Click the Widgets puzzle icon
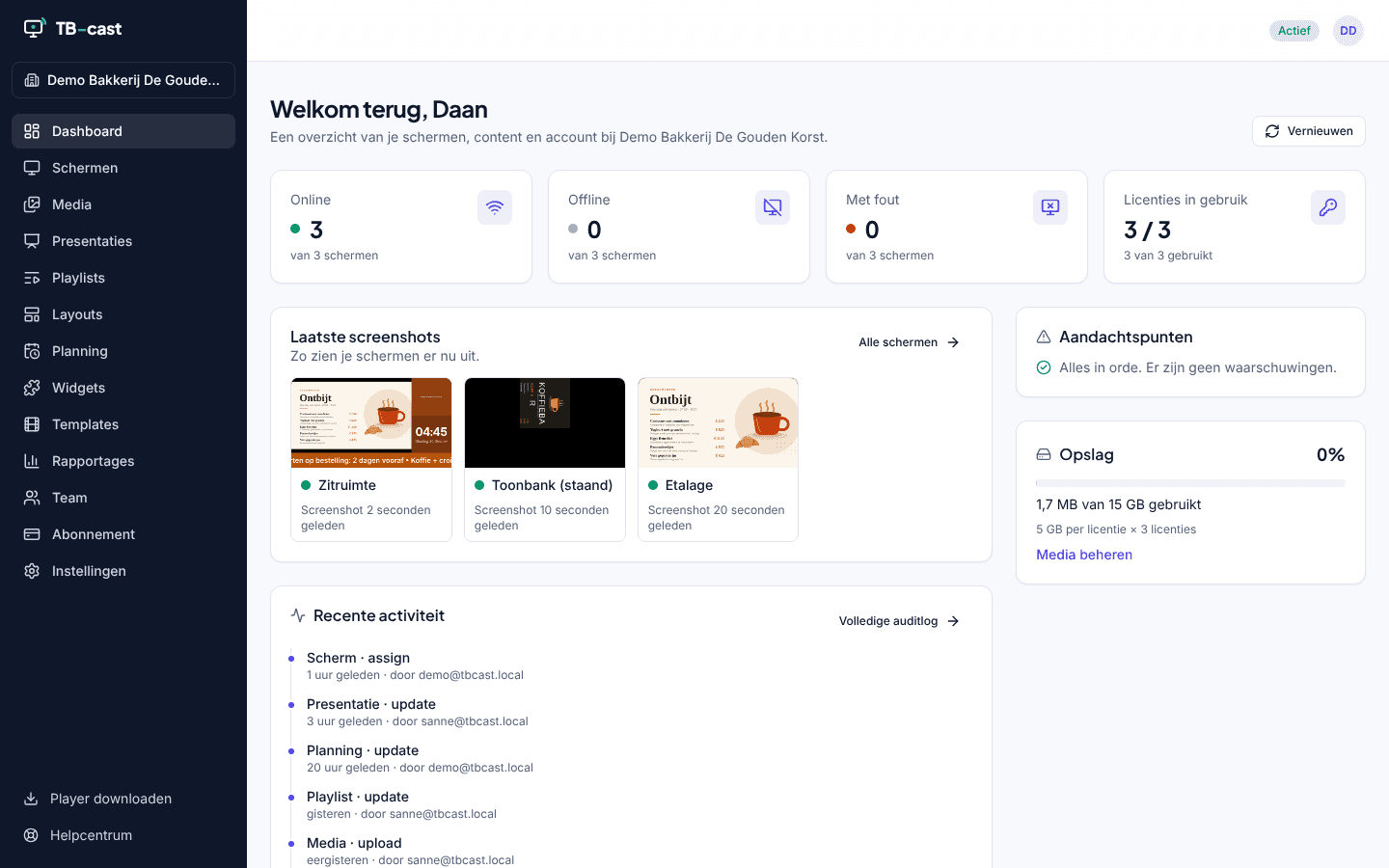This screenshot has height=868, width=1389. tap(32, 388)
